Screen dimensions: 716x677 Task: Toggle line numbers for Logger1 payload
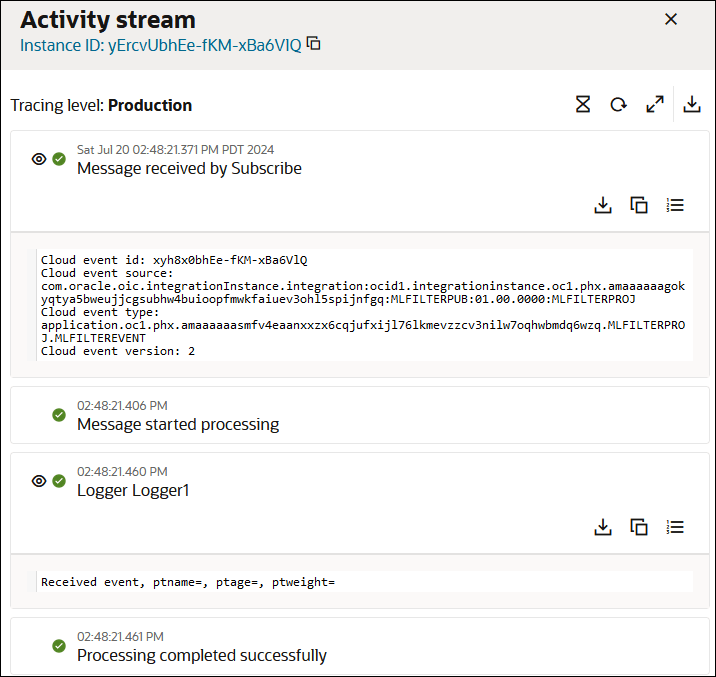click(x=675, y=527)
